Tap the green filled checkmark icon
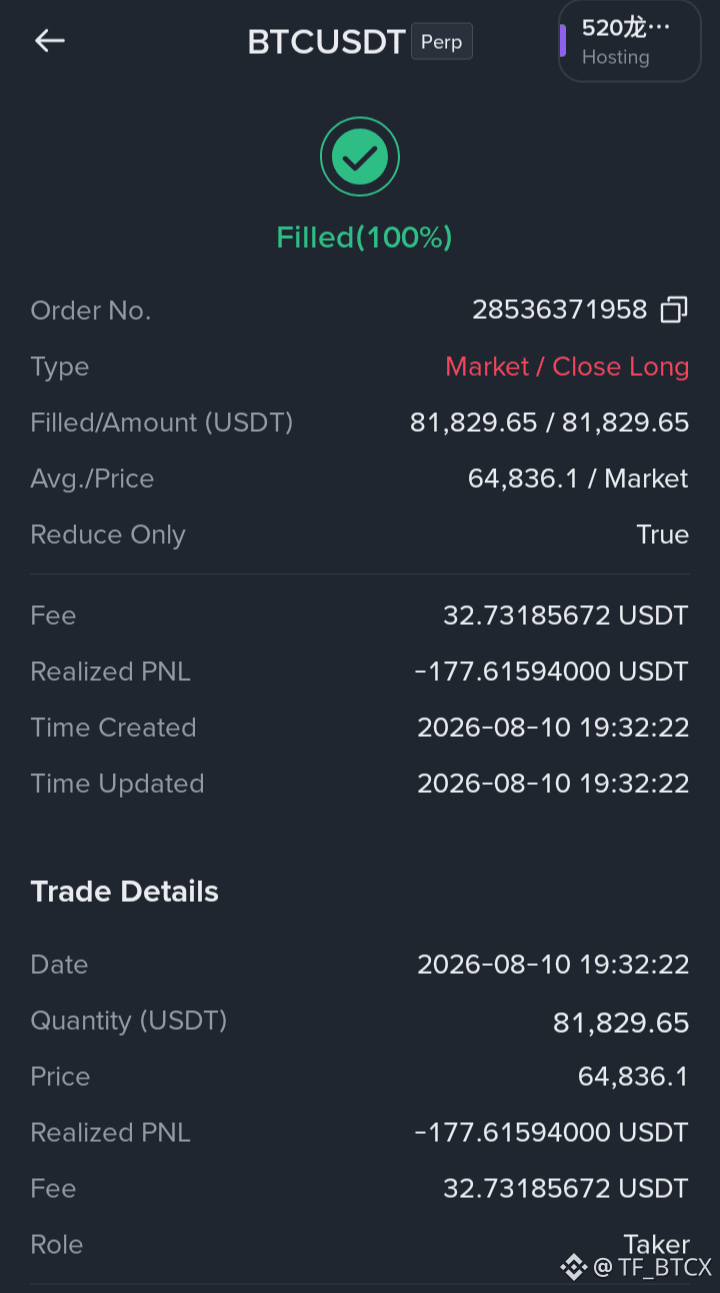 [x=360, y=157]
